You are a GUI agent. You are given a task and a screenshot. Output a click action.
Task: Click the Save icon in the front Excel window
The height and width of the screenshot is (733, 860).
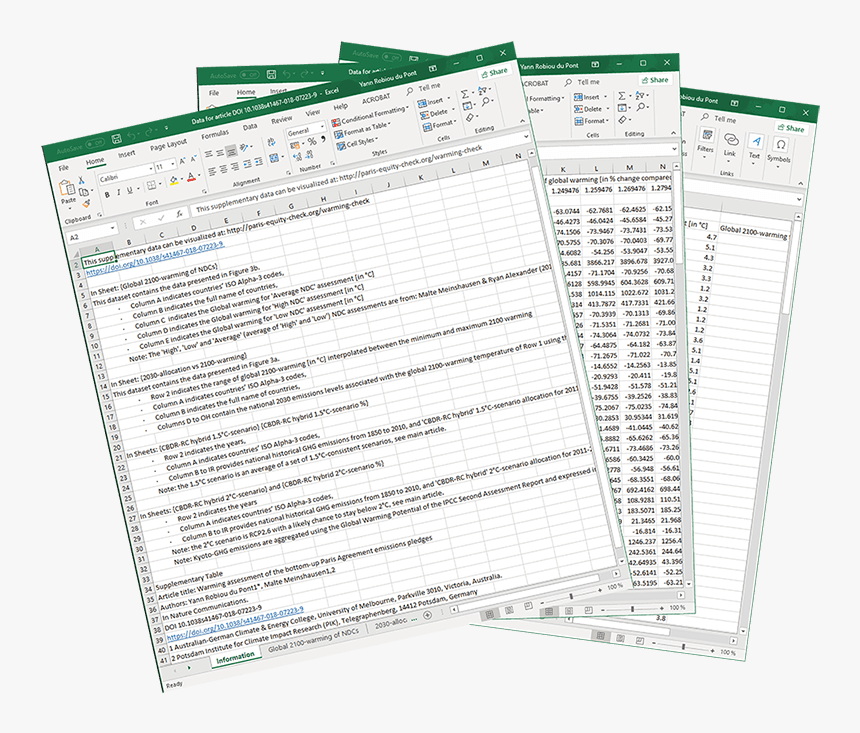click(116, 139)
